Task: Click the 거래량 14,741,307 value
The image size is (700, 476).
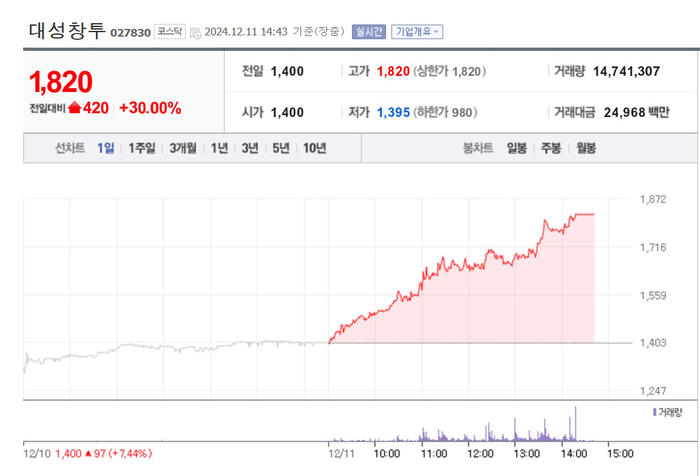Action: pos(626,71)
